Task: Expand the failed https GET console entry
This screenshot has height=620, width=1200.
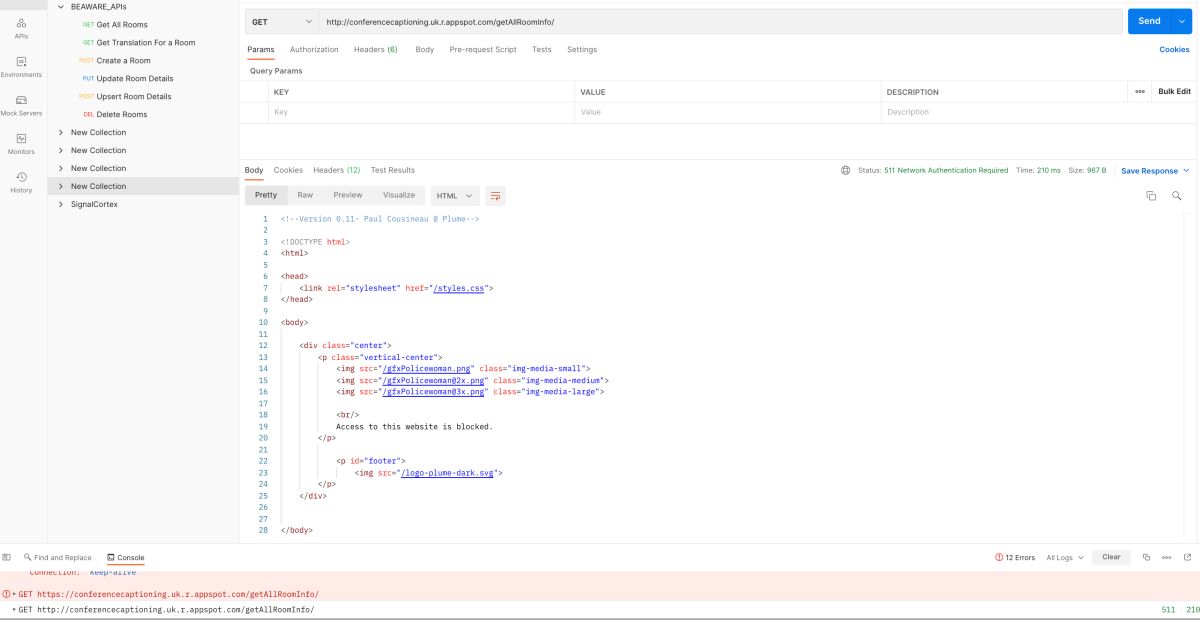Action: tap(13, 594)
